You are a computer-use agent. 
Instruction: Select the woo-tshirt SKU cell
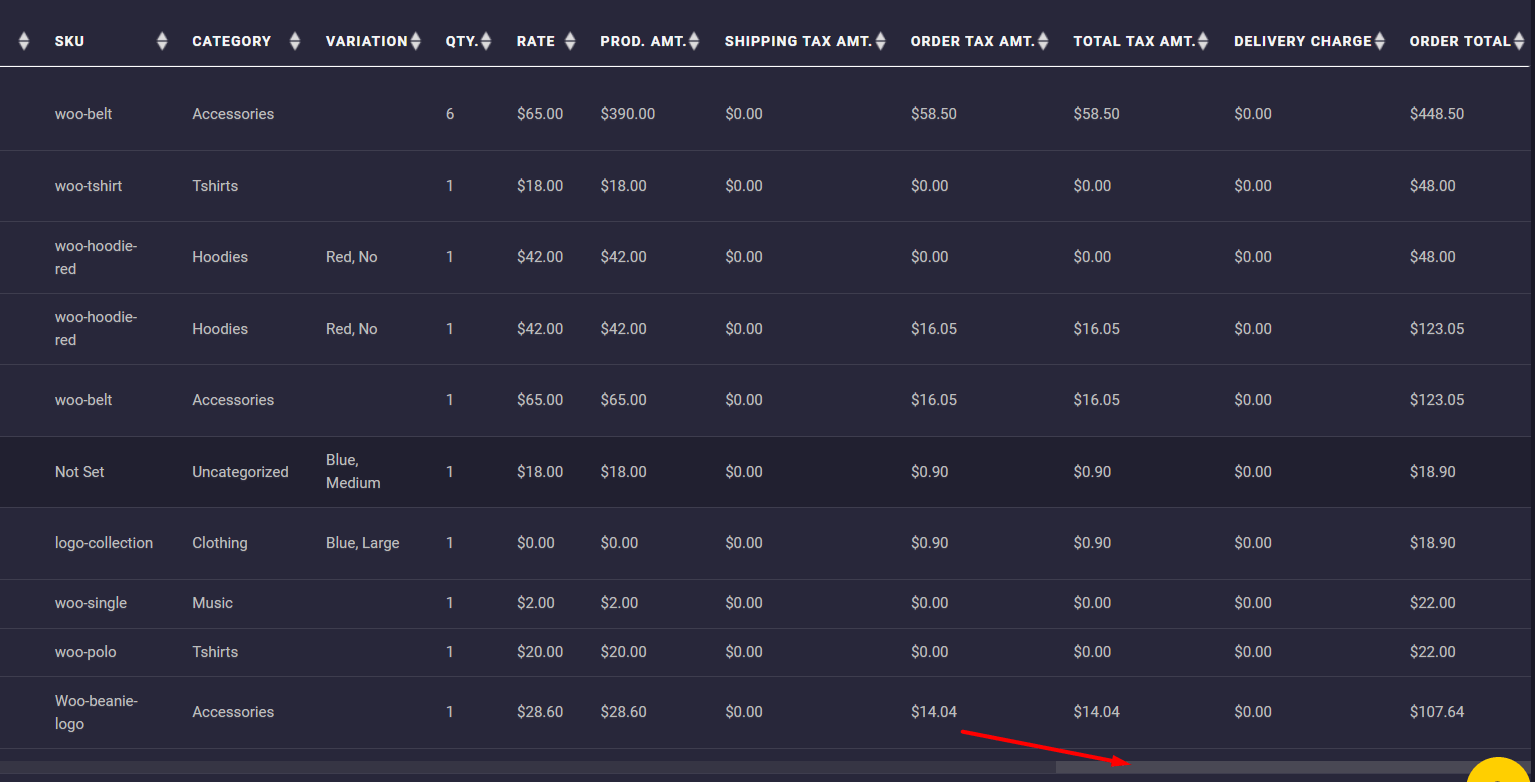click(x=88, y=186)
